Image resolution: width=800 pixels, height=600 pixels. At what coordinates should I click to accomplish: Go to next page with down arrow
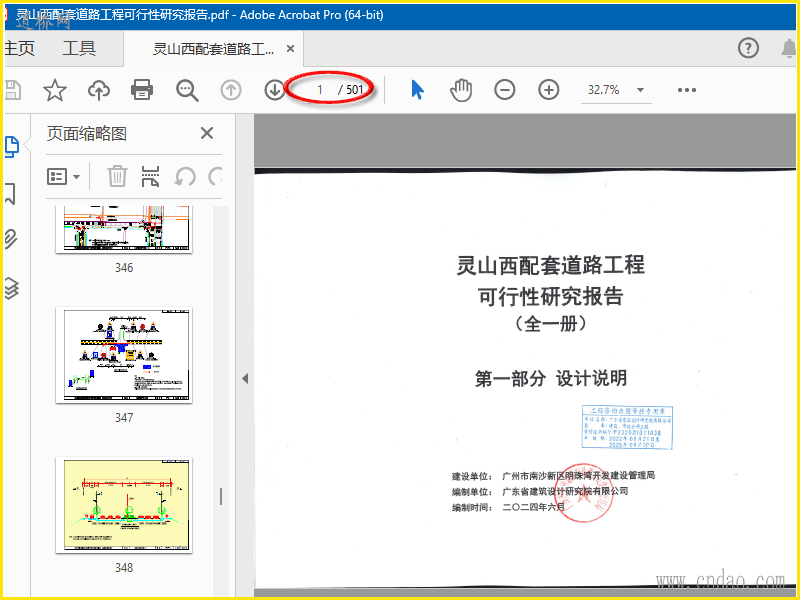pyautogui.click(x=274, y=90)
